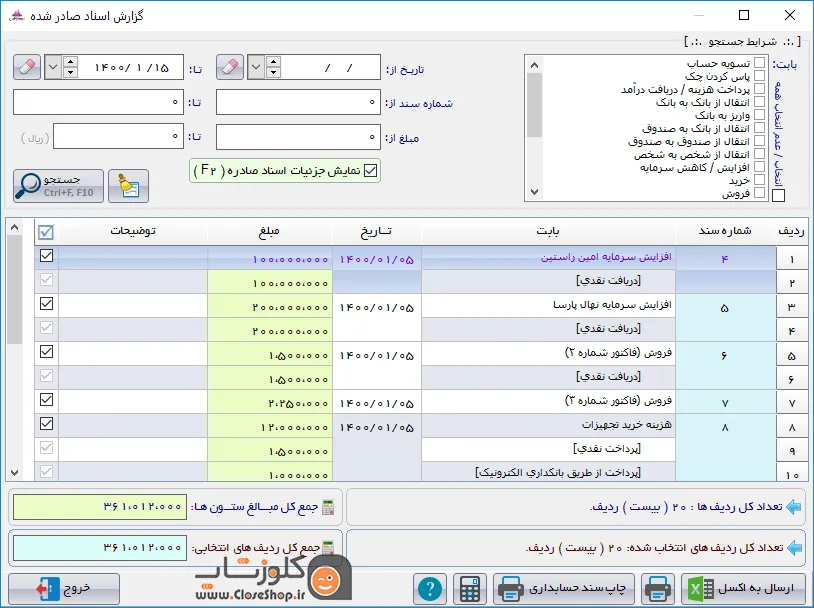Open the calculator button
Viewport: 814px width, 608px height.
470,589
